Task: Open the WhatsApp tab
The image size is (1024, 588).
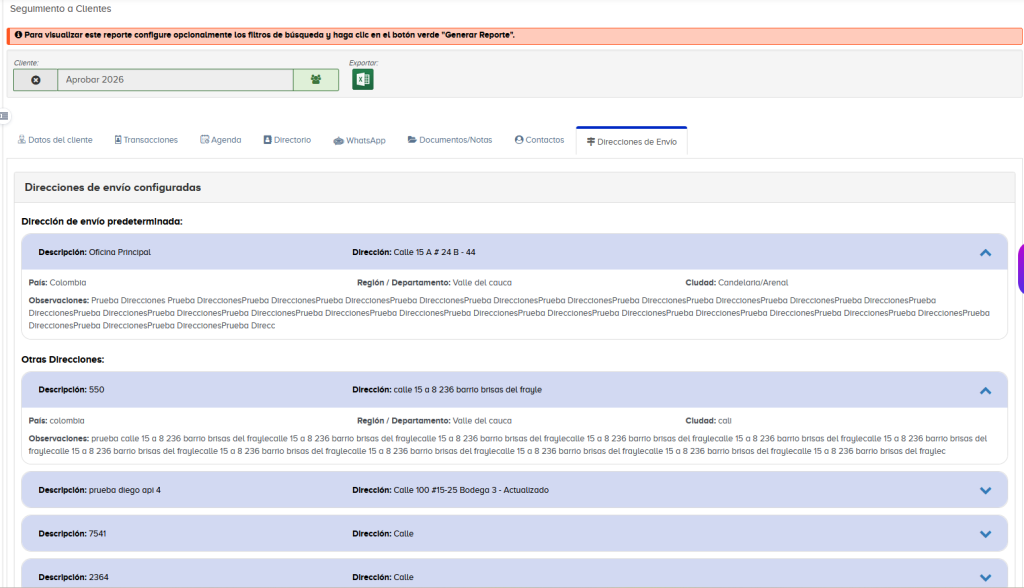Action: 359,140
